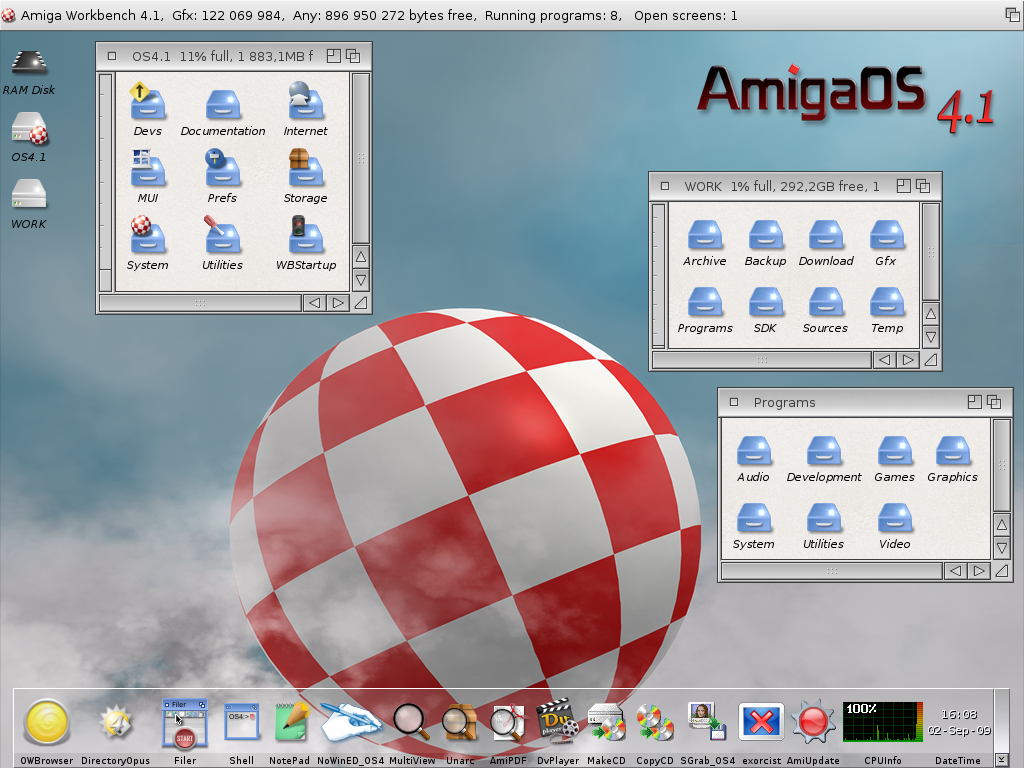The height and width of the screenshot is (768, 1024).
Task: Open the Prefs drawer in OS4.1 window
Action: tap(222, 177)
